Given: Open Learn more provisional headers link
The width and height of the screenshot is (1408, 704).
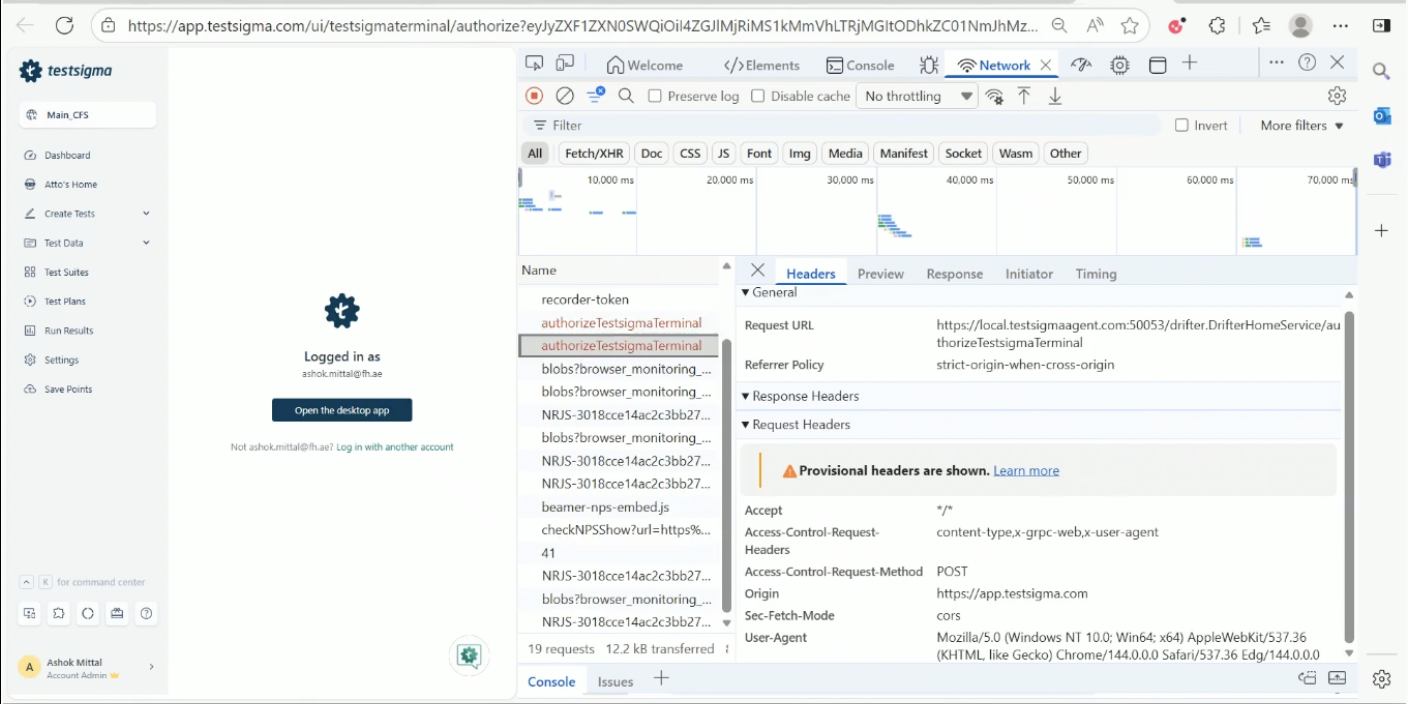Looking at the screenshot, I should (x=1026, y=470).
